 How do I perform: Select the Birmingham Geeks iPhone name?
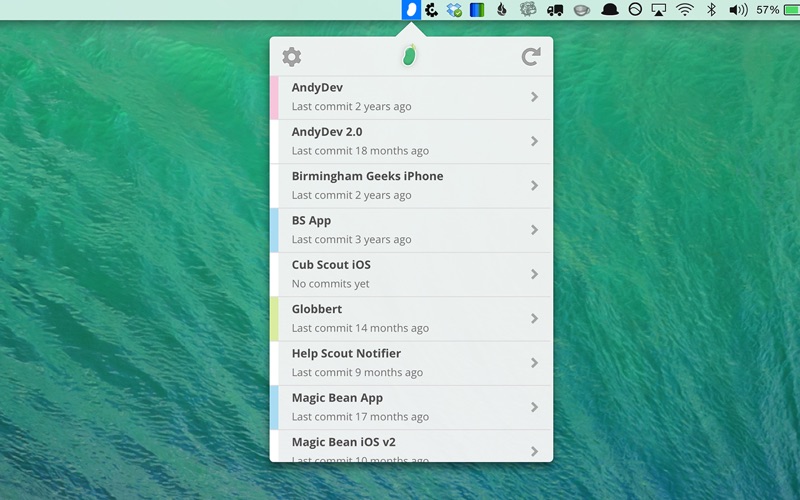click(367, 177)
